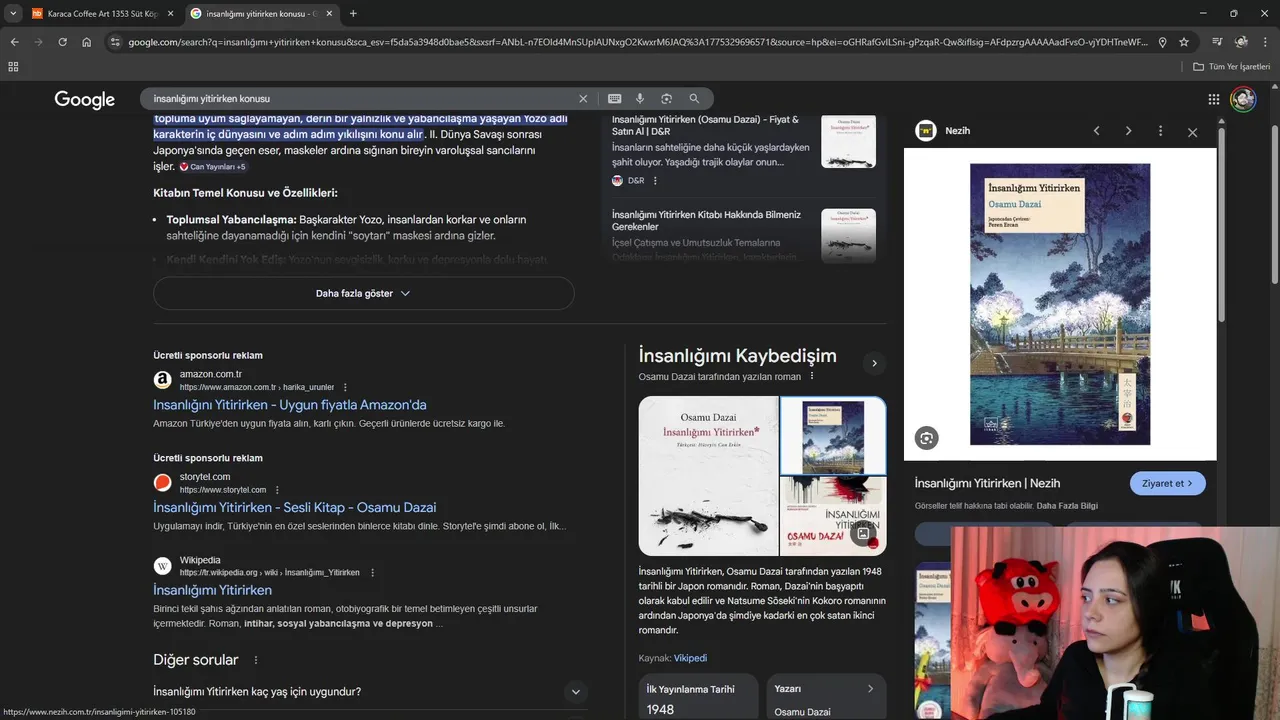Open the Google apps grid icon
Viewport: 1280px width, 720px height.
click(x=1213, y=99)
